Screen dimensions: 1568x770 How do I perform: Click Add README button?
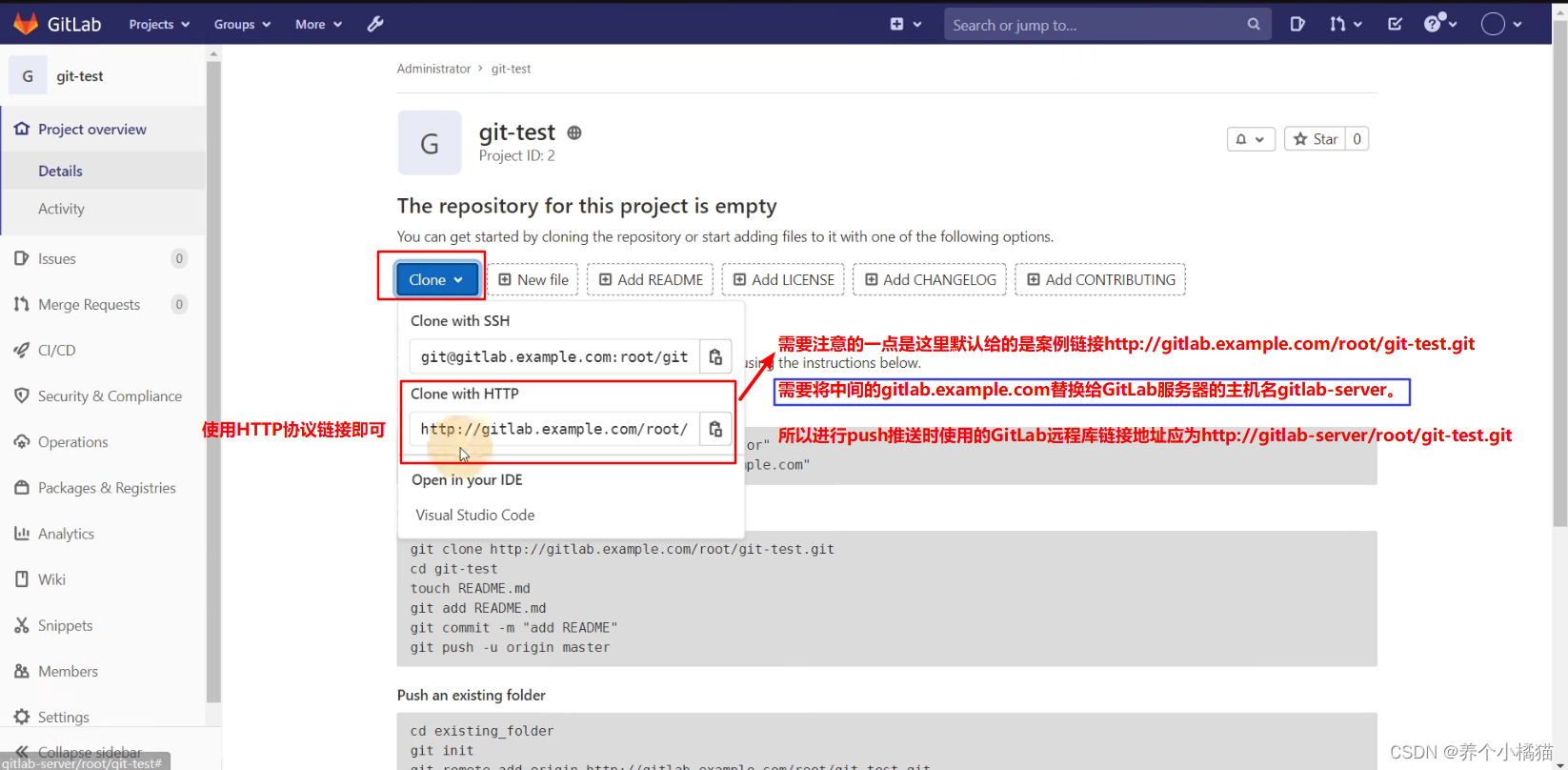[x=651, y=279]
